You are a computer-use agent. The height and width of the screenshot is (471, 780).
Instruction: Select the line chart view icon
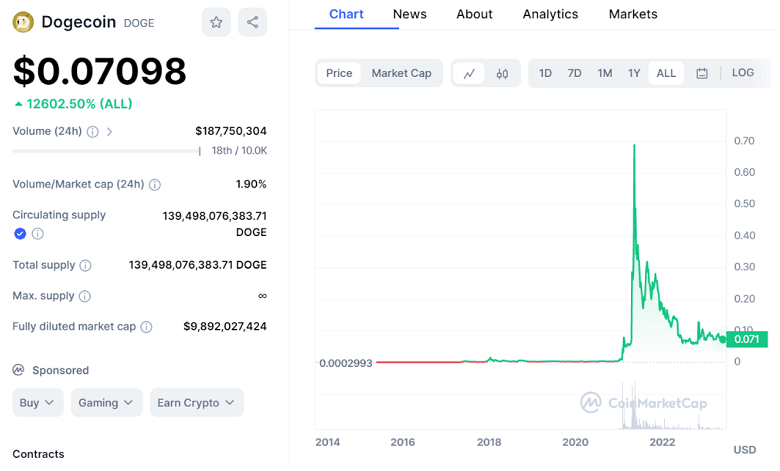click(x=469, y=73)
